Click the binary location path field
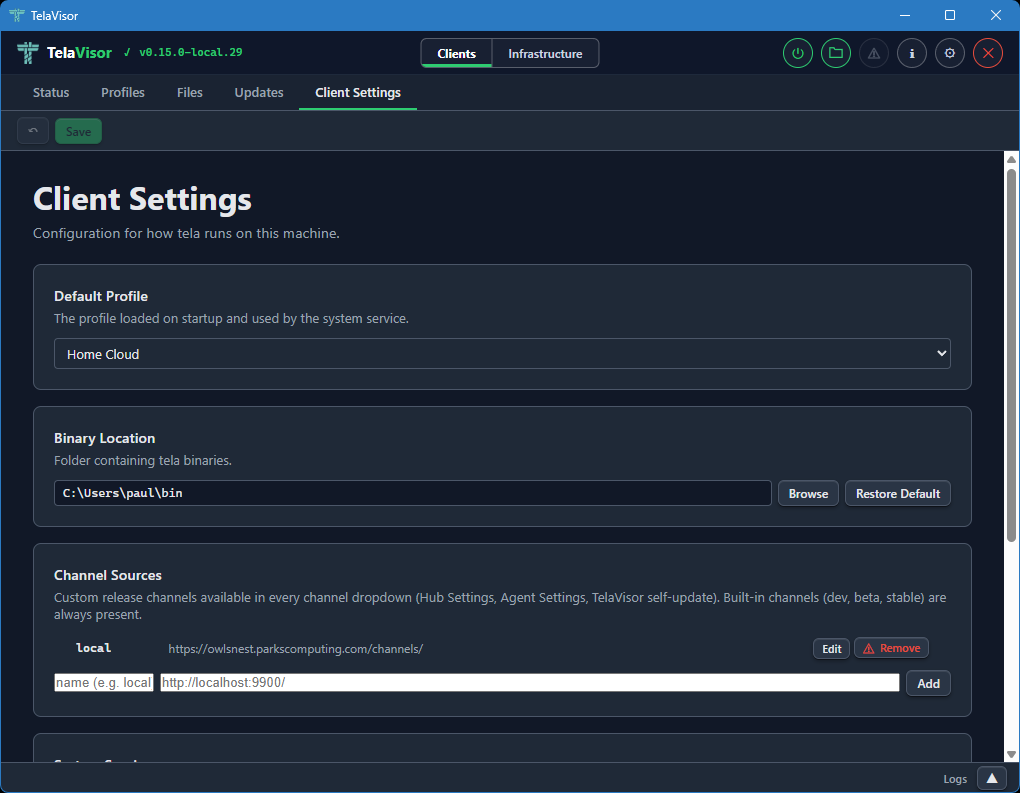Screen dimensions: 1020x793 [x=412, y=493]
